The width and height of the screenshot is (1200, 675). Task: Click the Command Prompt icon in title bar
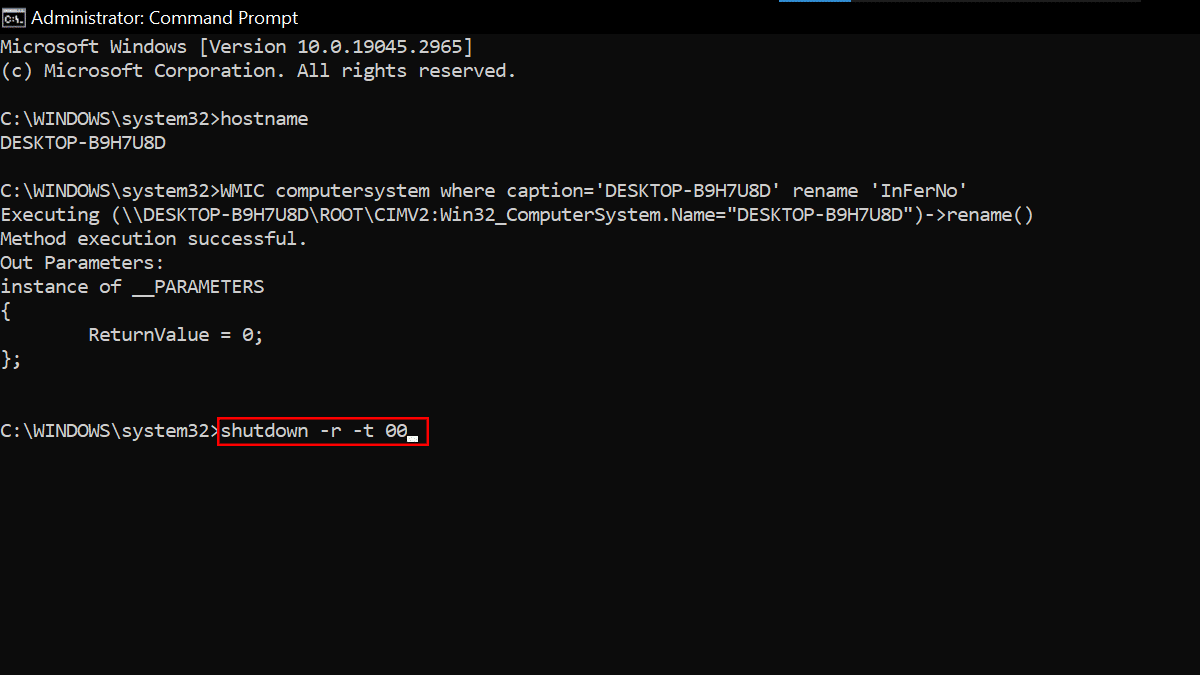click(13, 17)
